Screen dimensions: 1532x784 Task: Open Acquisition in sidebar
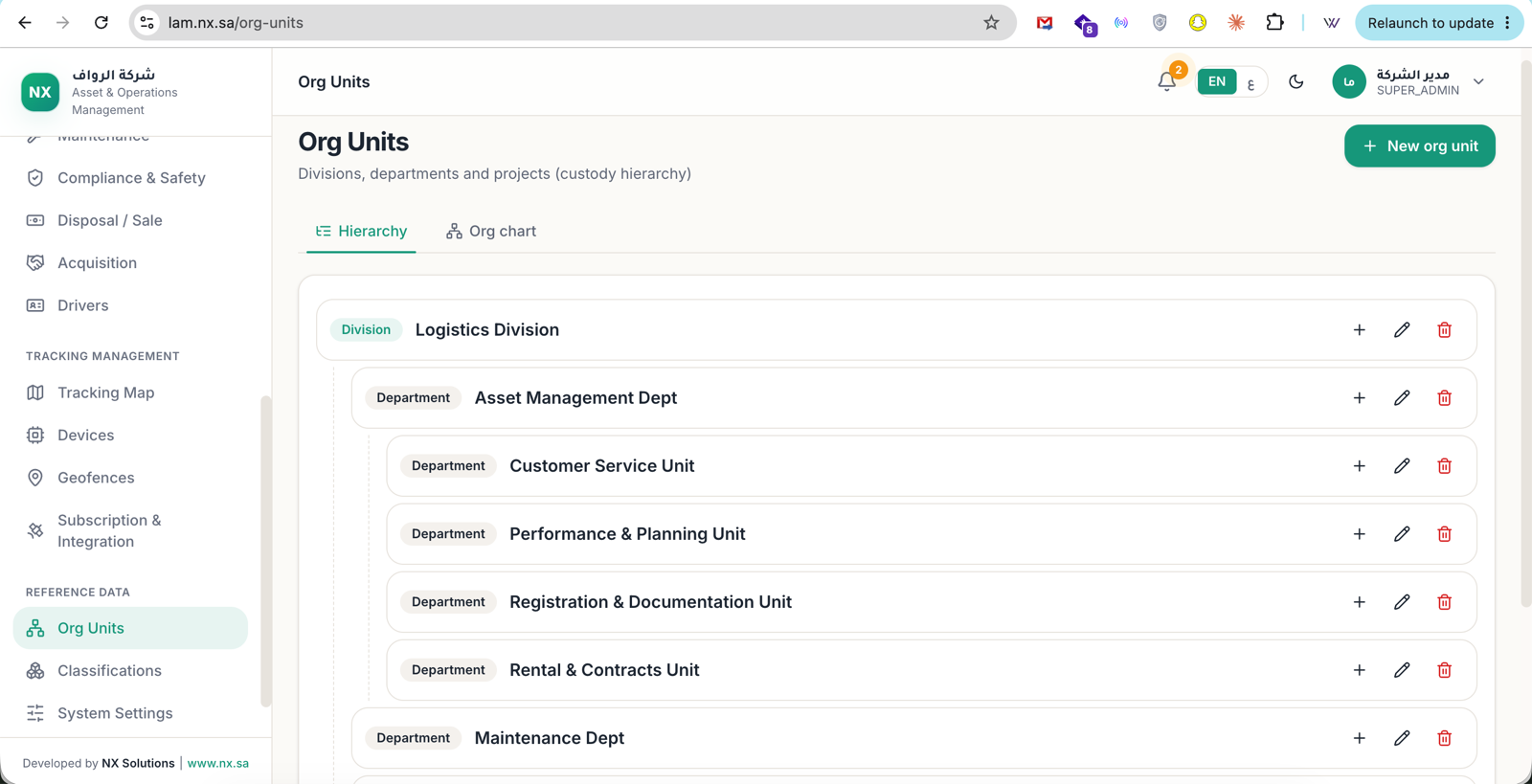coord(130,263)
